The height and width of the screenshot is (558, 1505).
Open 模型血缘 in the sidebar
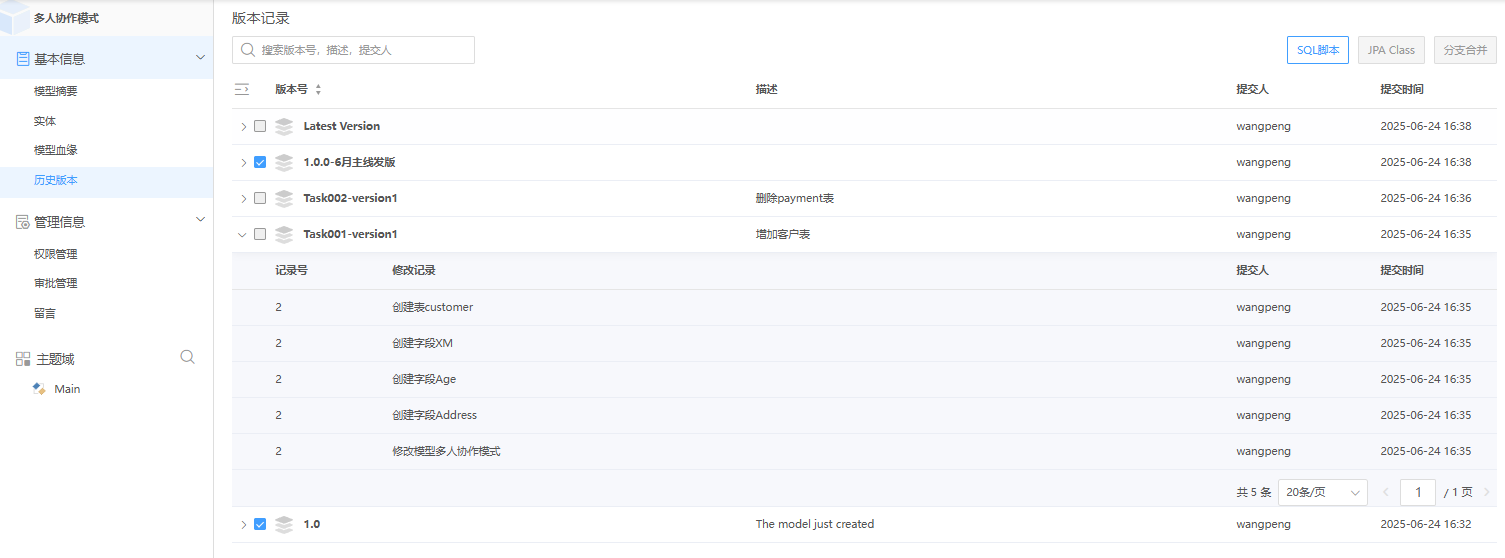point(56,150)
